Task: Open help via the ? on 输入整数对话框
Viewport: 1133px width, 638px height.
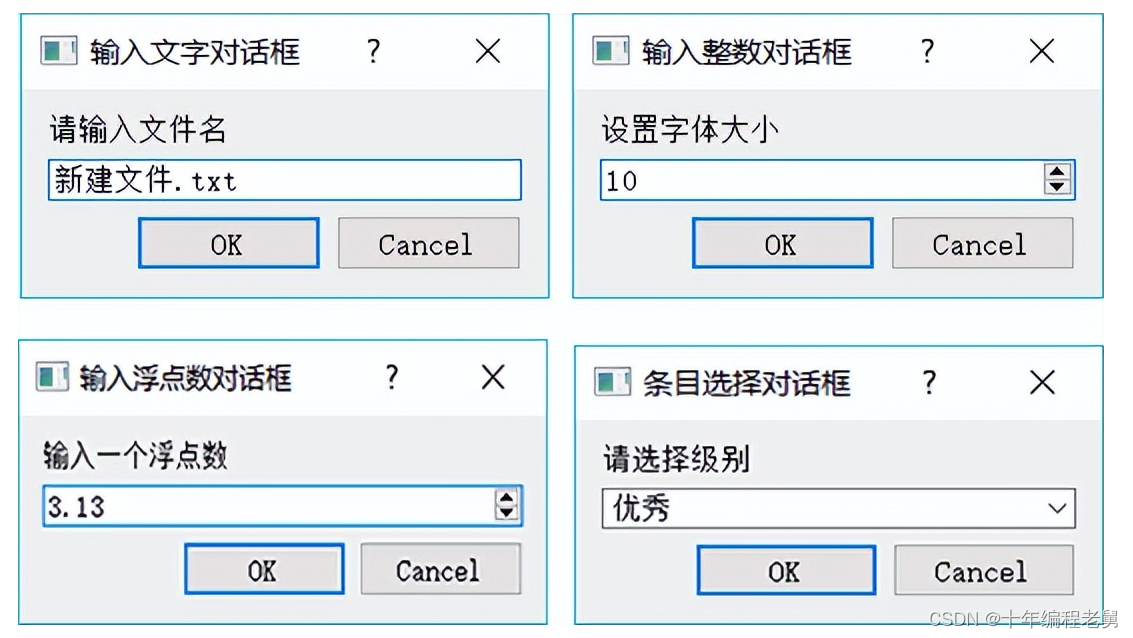Action: [927, 52]
